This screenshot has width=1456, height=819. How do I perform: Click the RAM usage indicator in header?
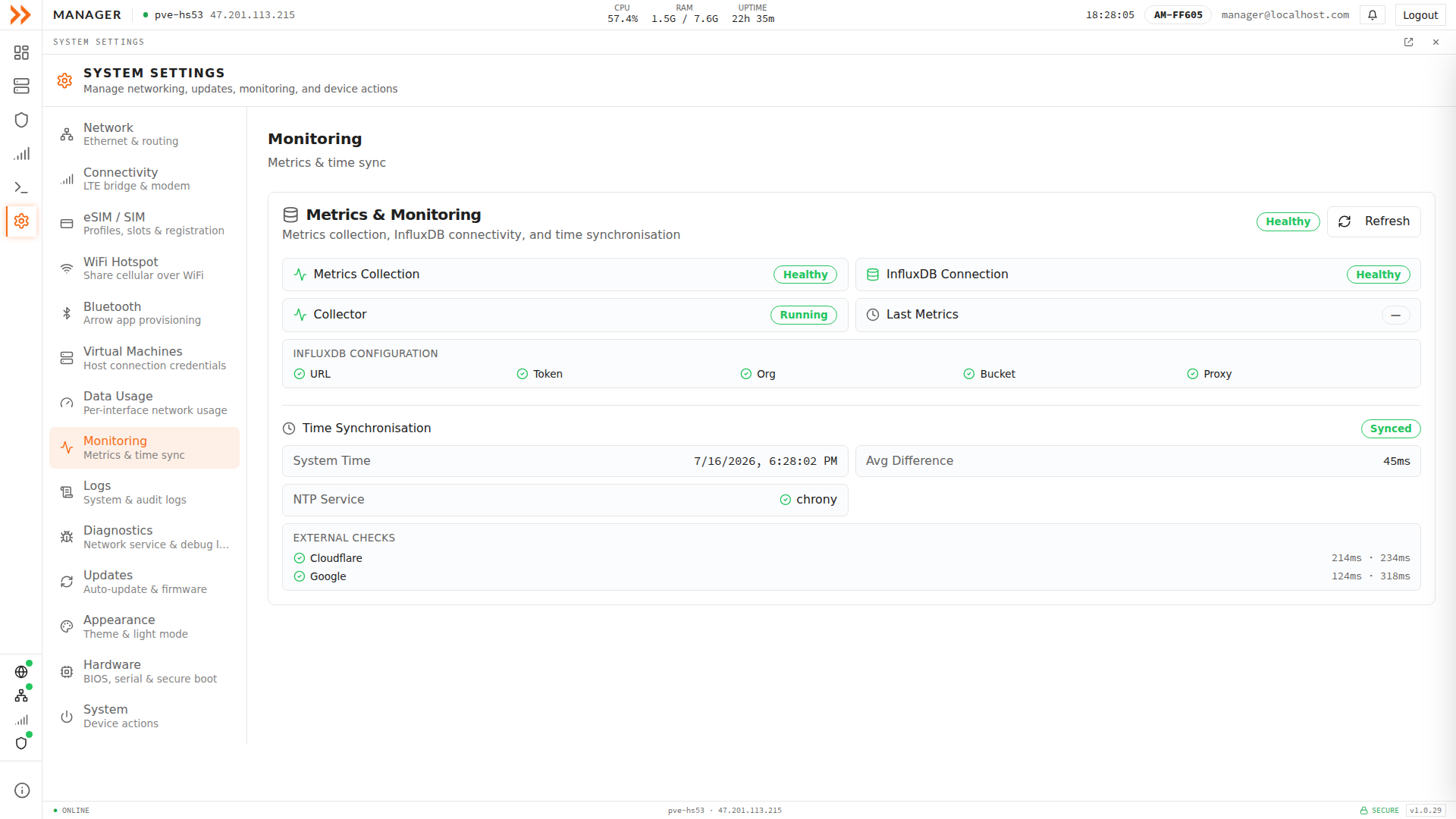(x=684, y=14)
